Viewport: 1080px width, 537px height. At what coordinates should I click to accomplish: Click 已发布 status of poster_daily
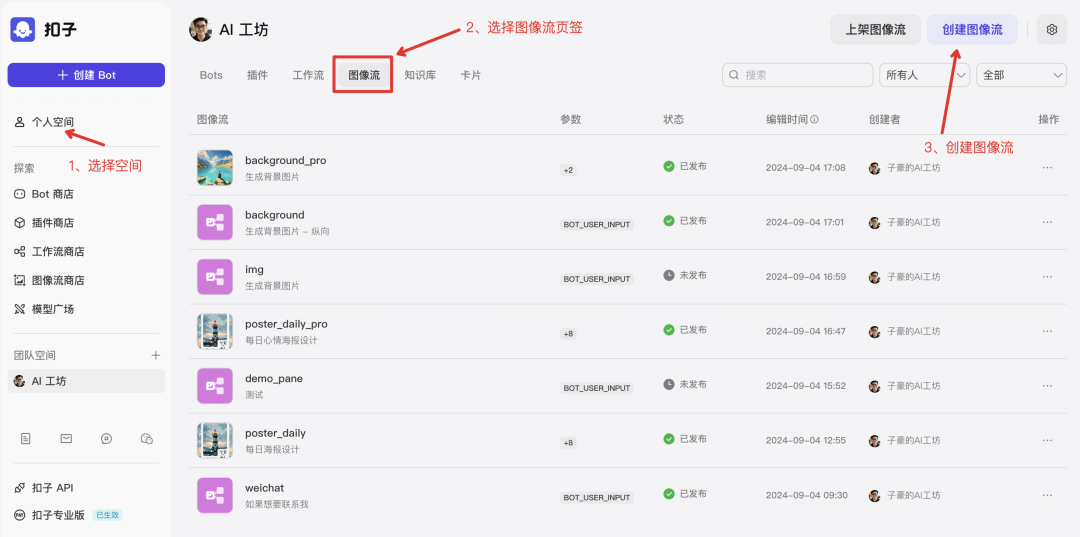tap(685, 439)
